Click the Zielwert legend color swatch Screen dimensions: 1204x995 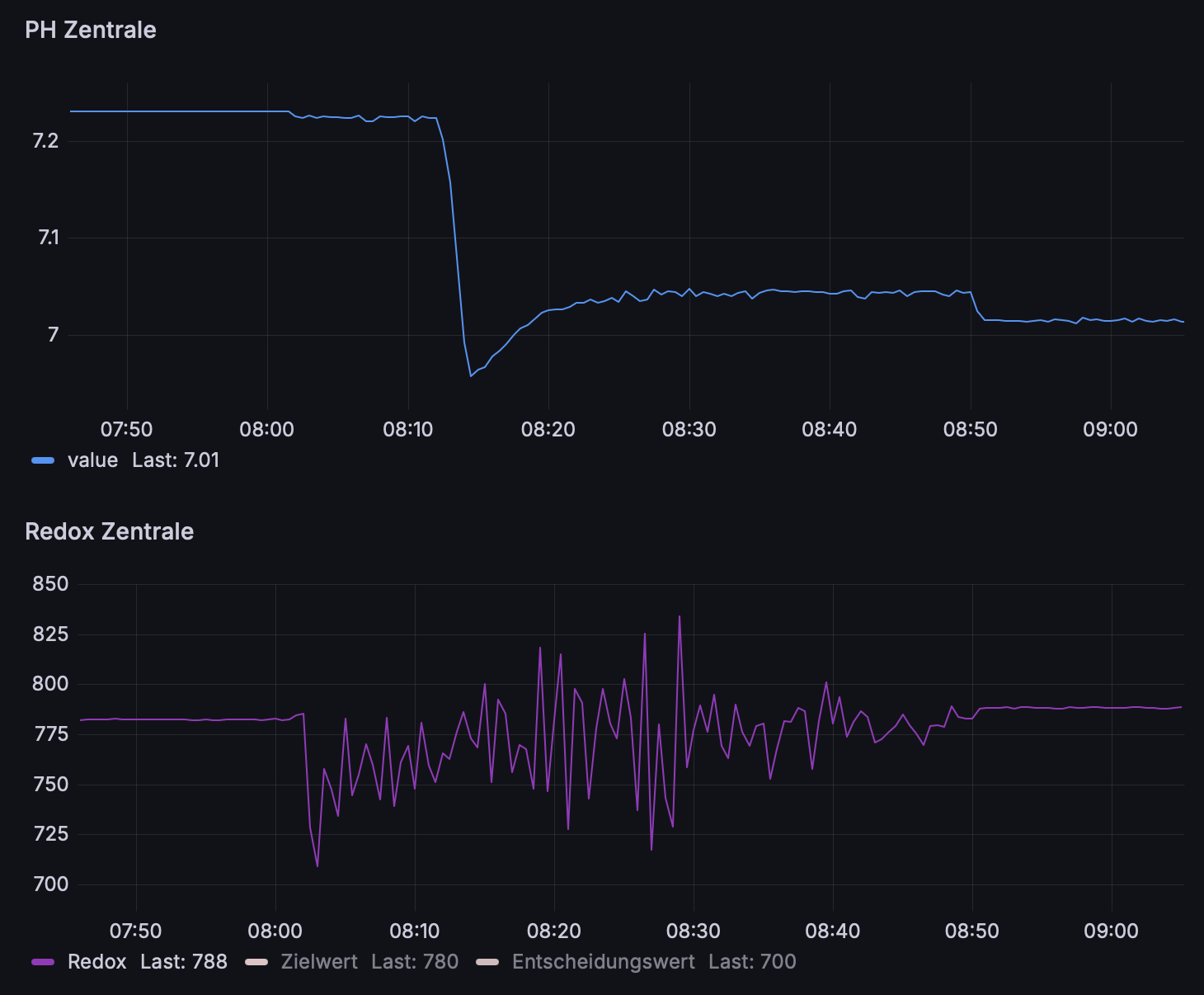[x=257, y=962]
